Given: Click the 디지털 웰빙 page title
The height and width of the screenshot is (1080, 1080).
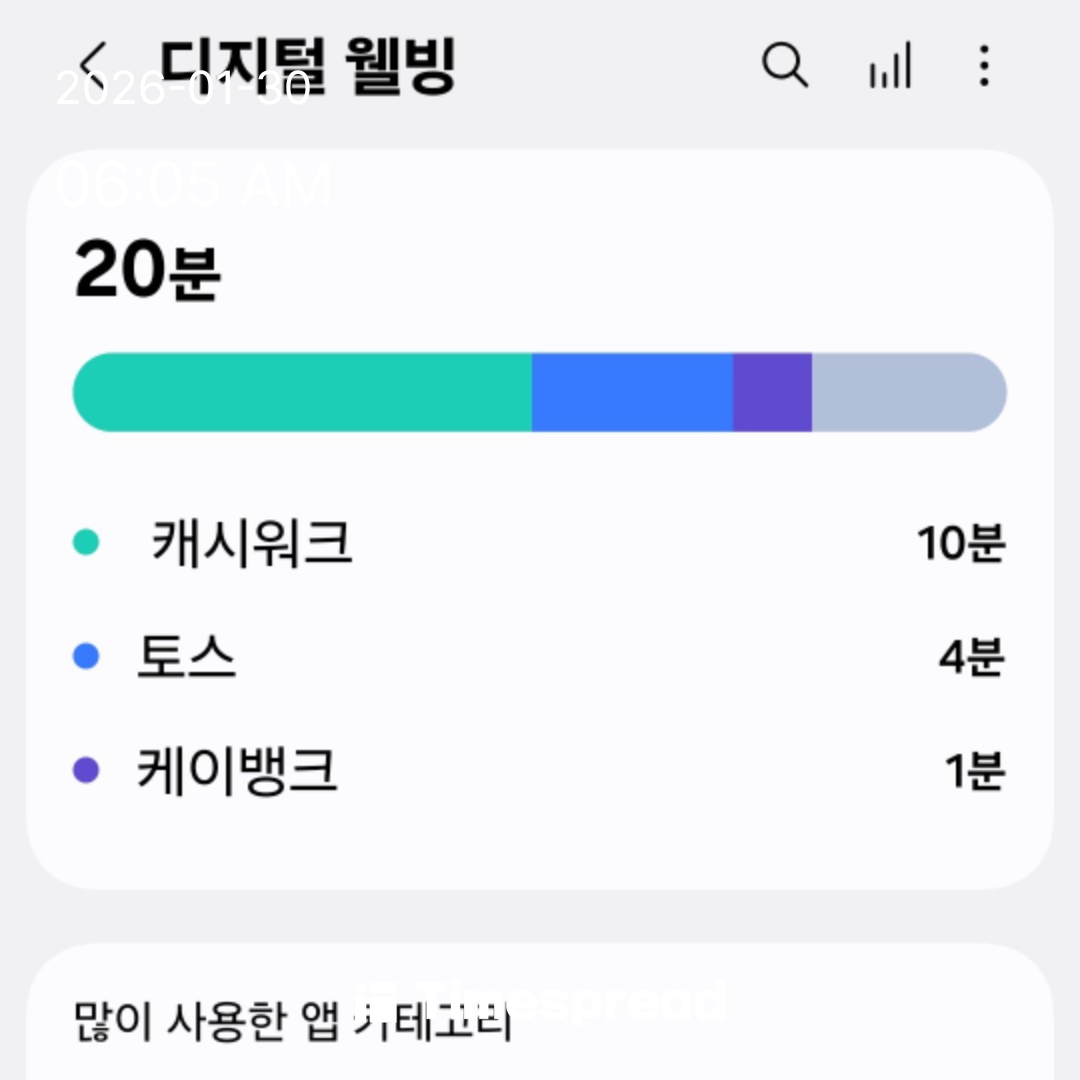Looking at the screenshot, I should click(308, 66).
